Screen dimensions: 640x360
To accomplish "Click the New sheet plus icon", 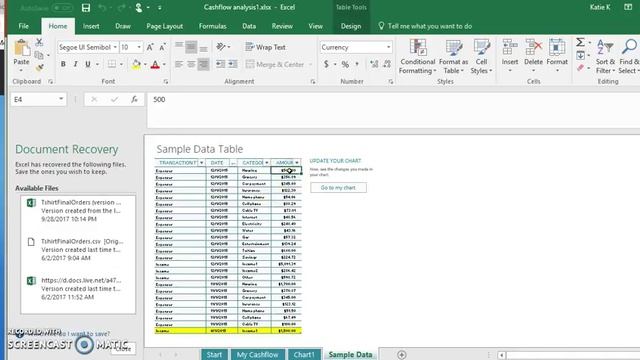I will point(402,355).
